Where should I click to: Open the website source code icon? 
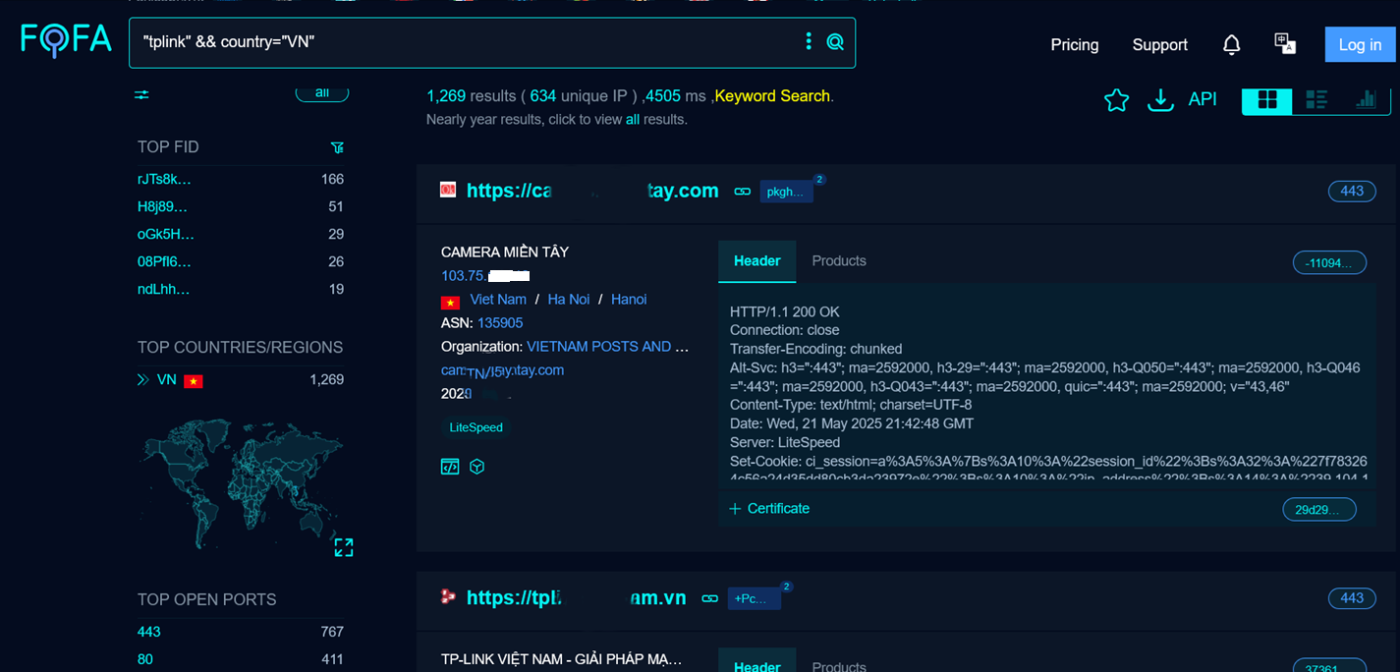coord(450,467)
